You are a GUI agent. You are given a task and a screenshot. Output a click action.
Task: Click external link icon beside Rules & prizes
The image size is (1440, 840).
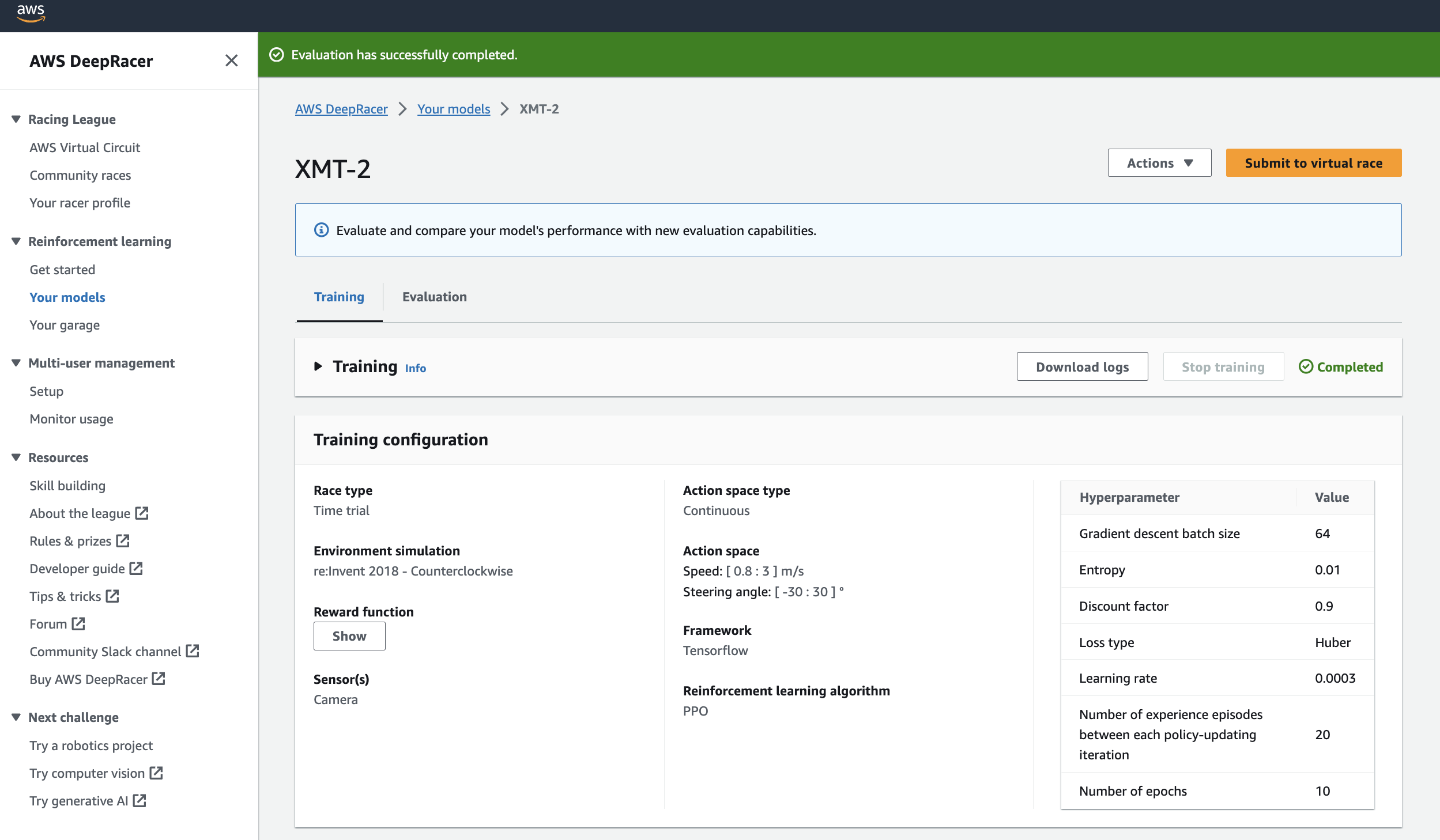pyautogui.click(x=123, y=540)
